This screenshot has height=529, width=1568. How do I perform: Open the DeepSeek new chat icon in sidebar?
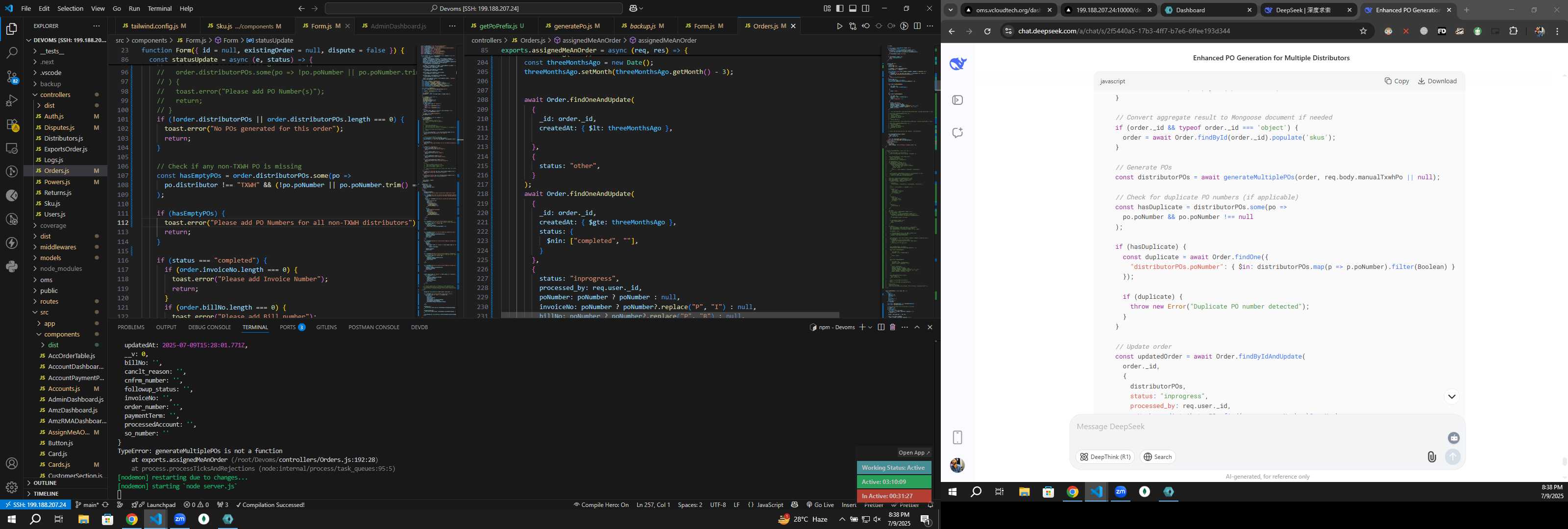pos(957,133)
